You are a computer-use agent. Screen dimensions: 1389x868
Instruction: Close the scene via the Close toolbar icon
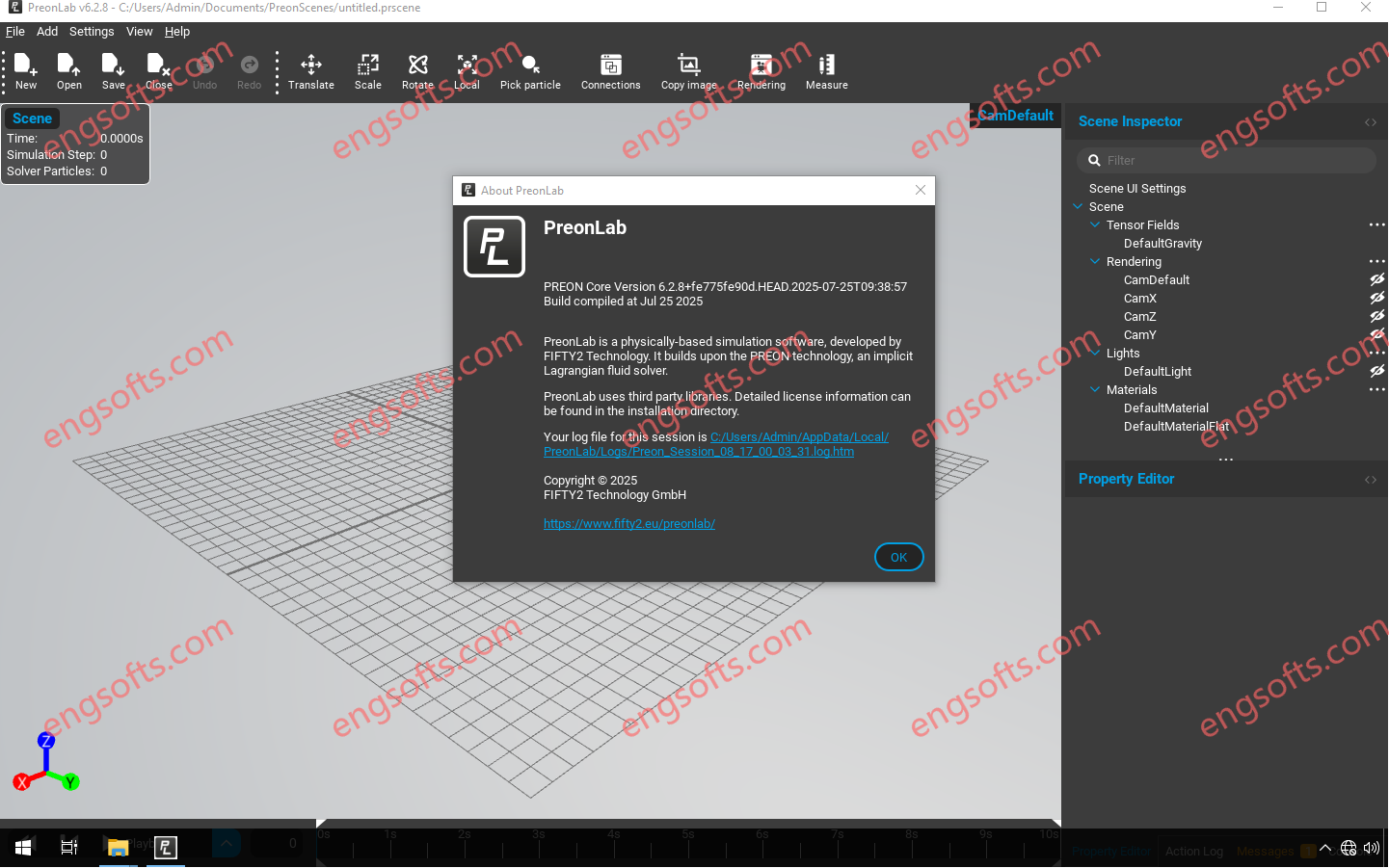(159, 71)
